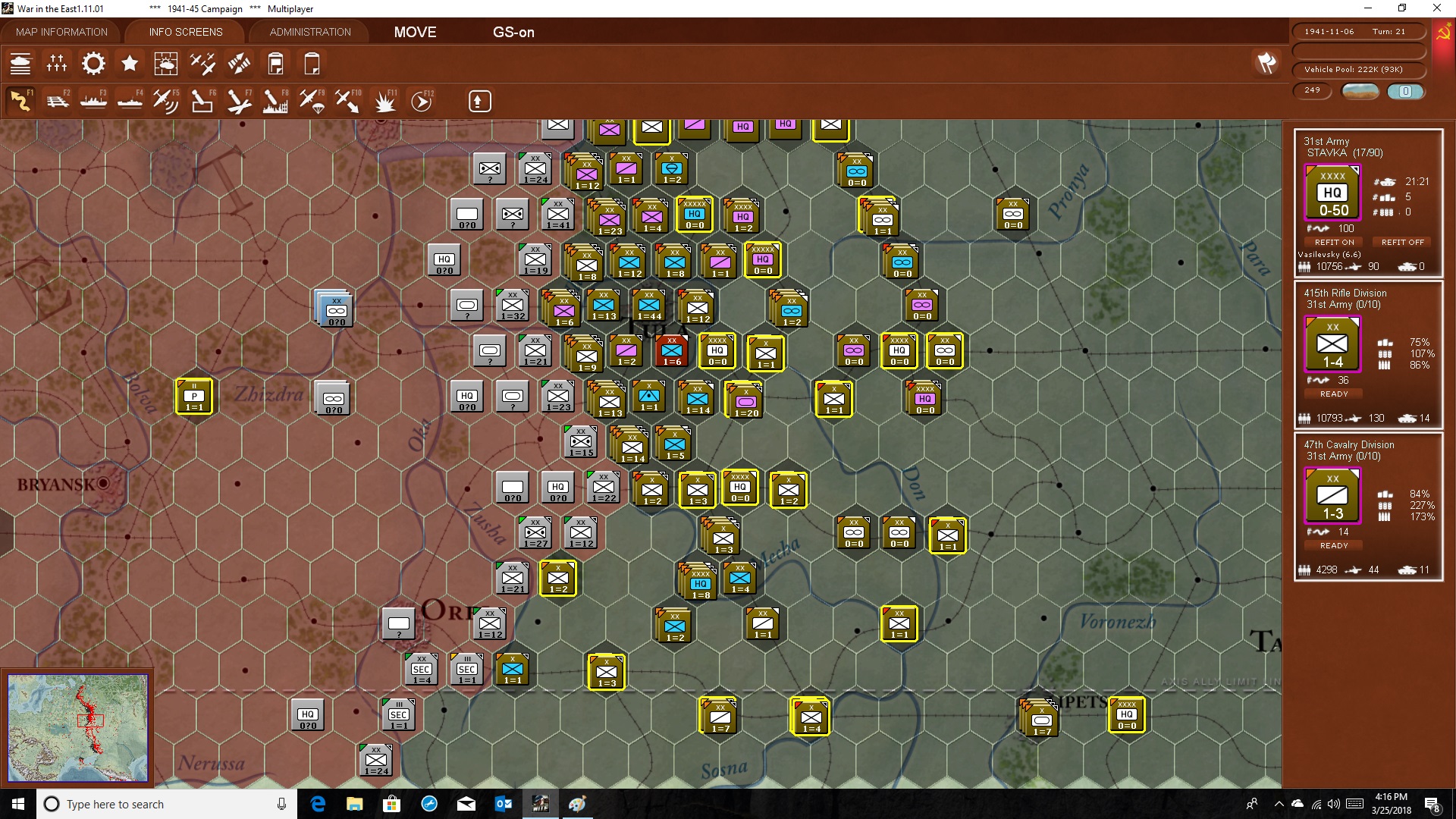Open the ADMINISTRATION tab
This screenshot has width=1456, height=819.
click(x=310, y=32)
